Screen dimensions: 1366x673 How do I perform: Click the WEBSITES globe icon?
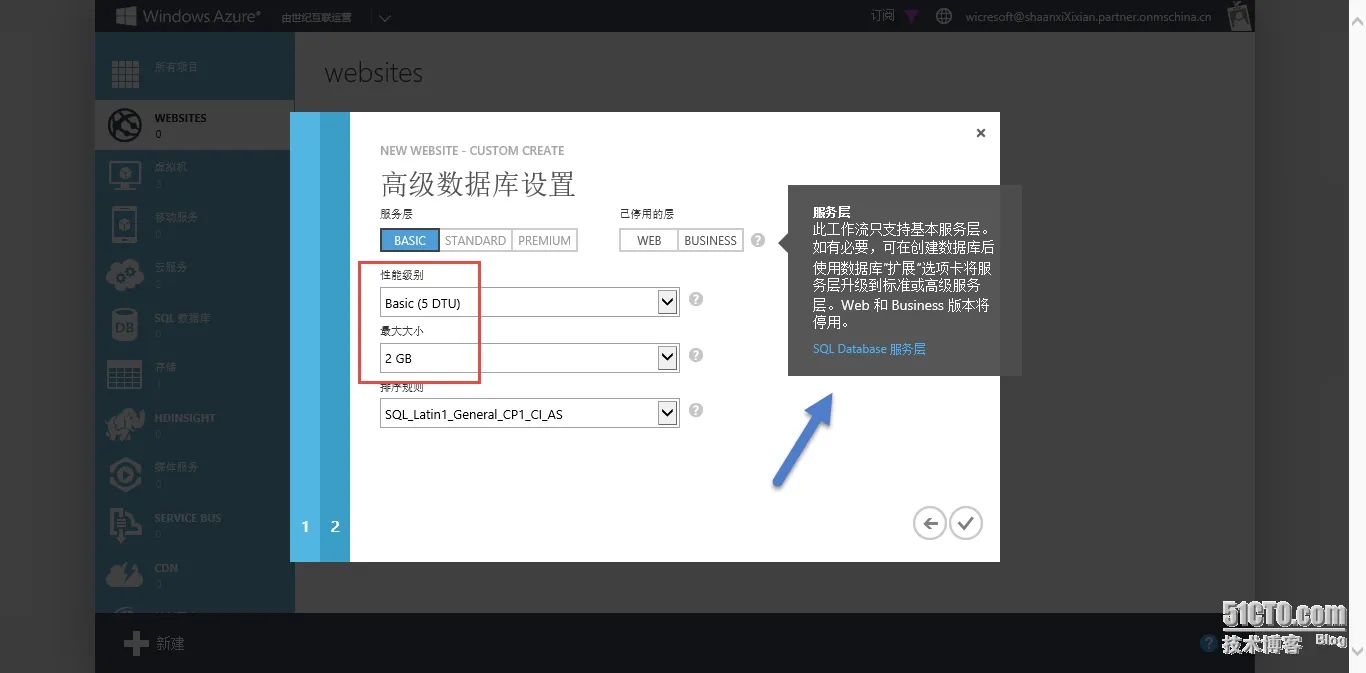(125, 125)
